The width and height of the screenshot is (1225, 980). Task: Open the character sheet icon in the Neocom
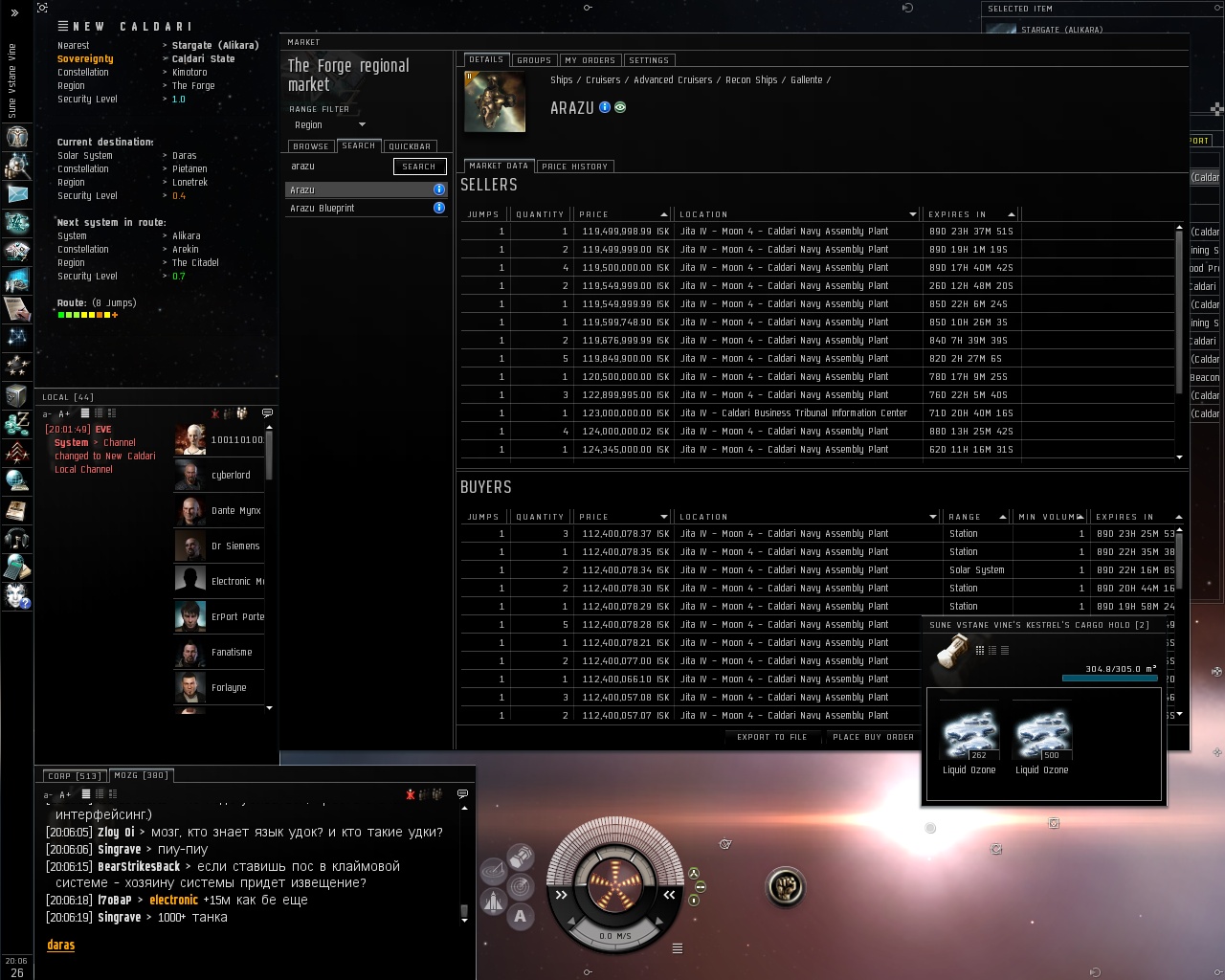point(16,137)
